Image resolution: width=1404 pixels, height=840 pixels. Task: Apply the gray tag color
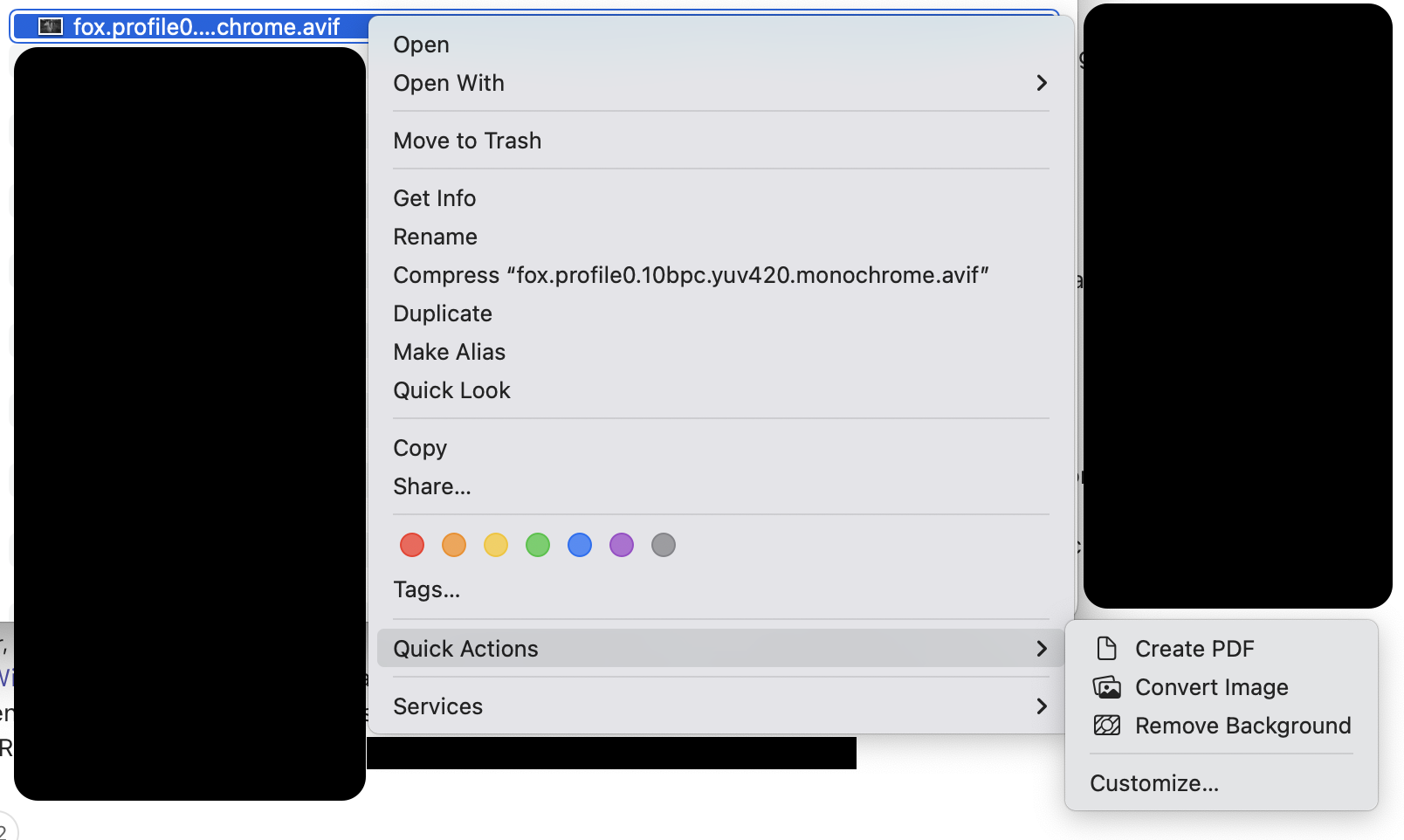click(664, 545)
